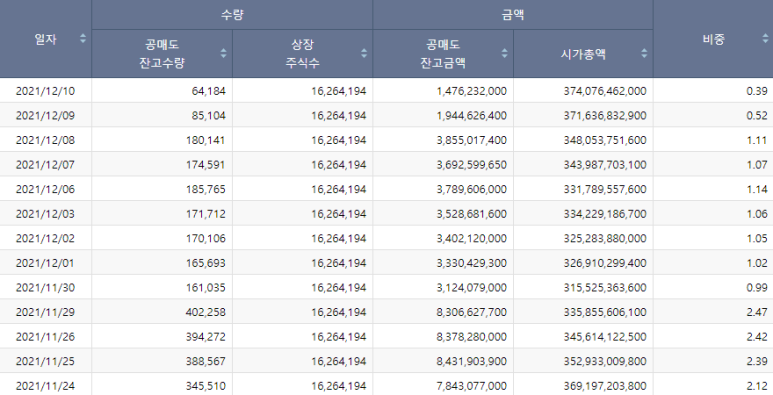Select date cell 2021/11/26

click(x=45, y=337)
